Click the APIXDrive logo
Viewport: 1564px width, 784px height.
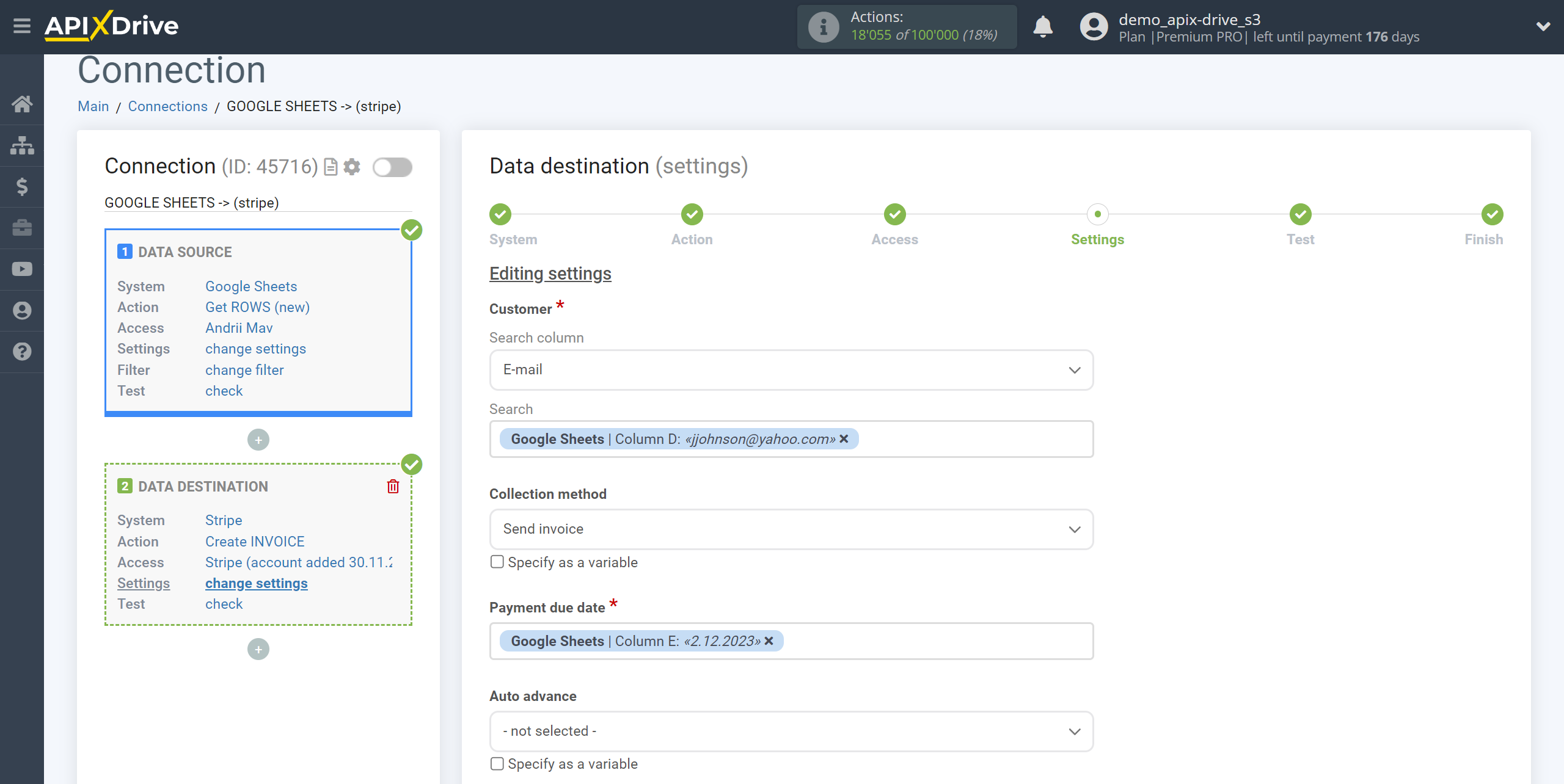[112, 26]
